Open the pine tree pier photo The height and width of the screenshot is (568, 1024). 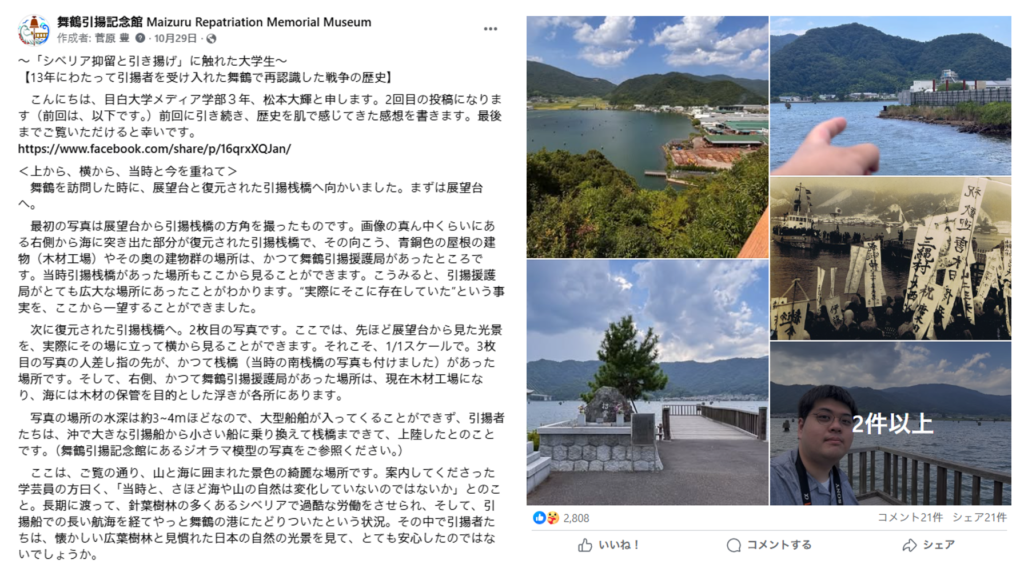[x=647, y=383]
